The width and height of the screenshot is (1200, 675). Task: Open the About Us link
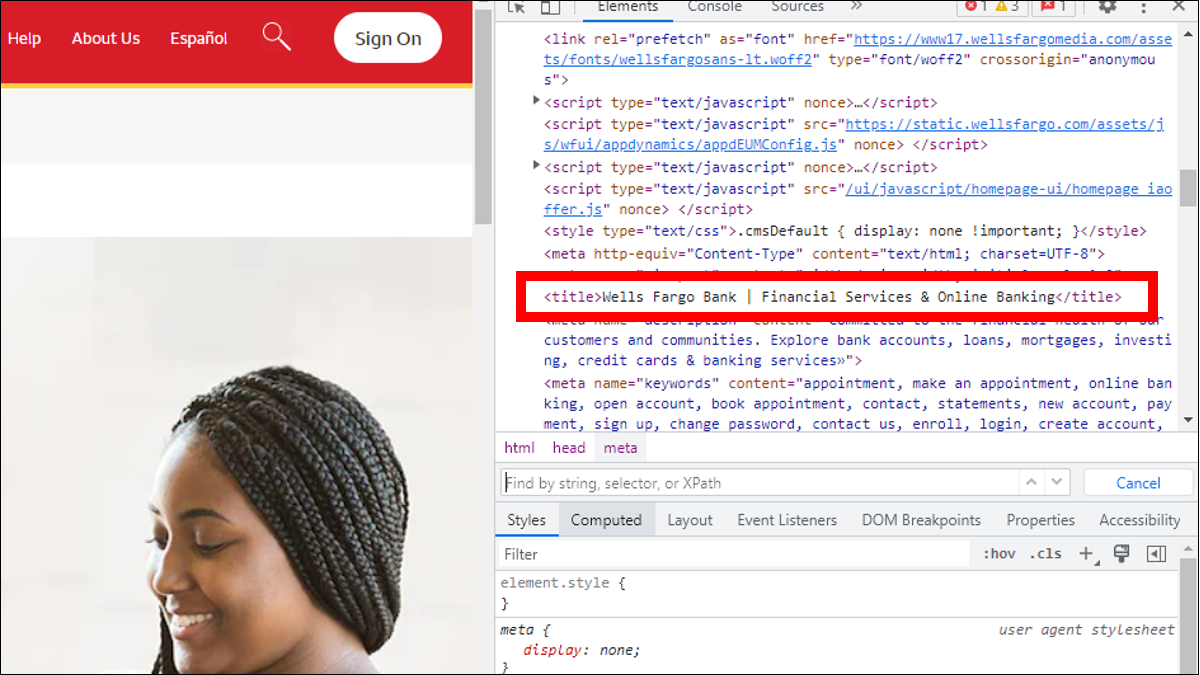tap(106, 38)
